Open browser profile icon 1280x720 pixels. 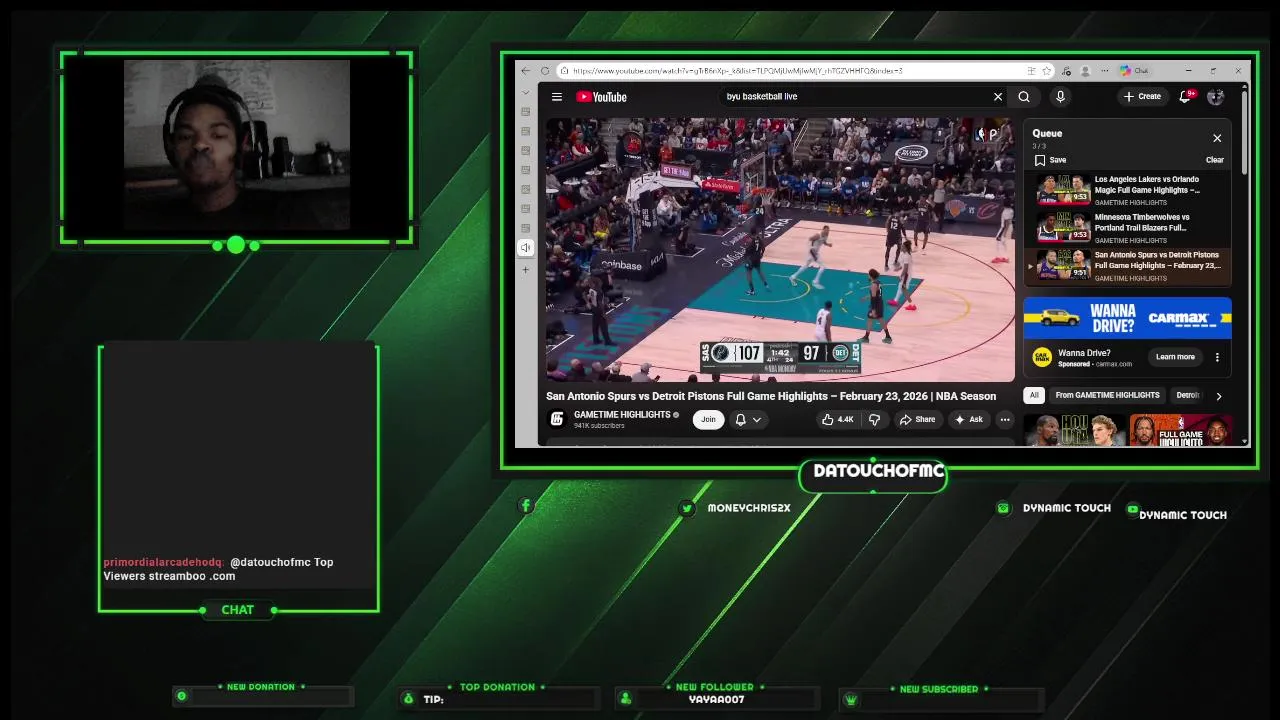[1085, 71]
